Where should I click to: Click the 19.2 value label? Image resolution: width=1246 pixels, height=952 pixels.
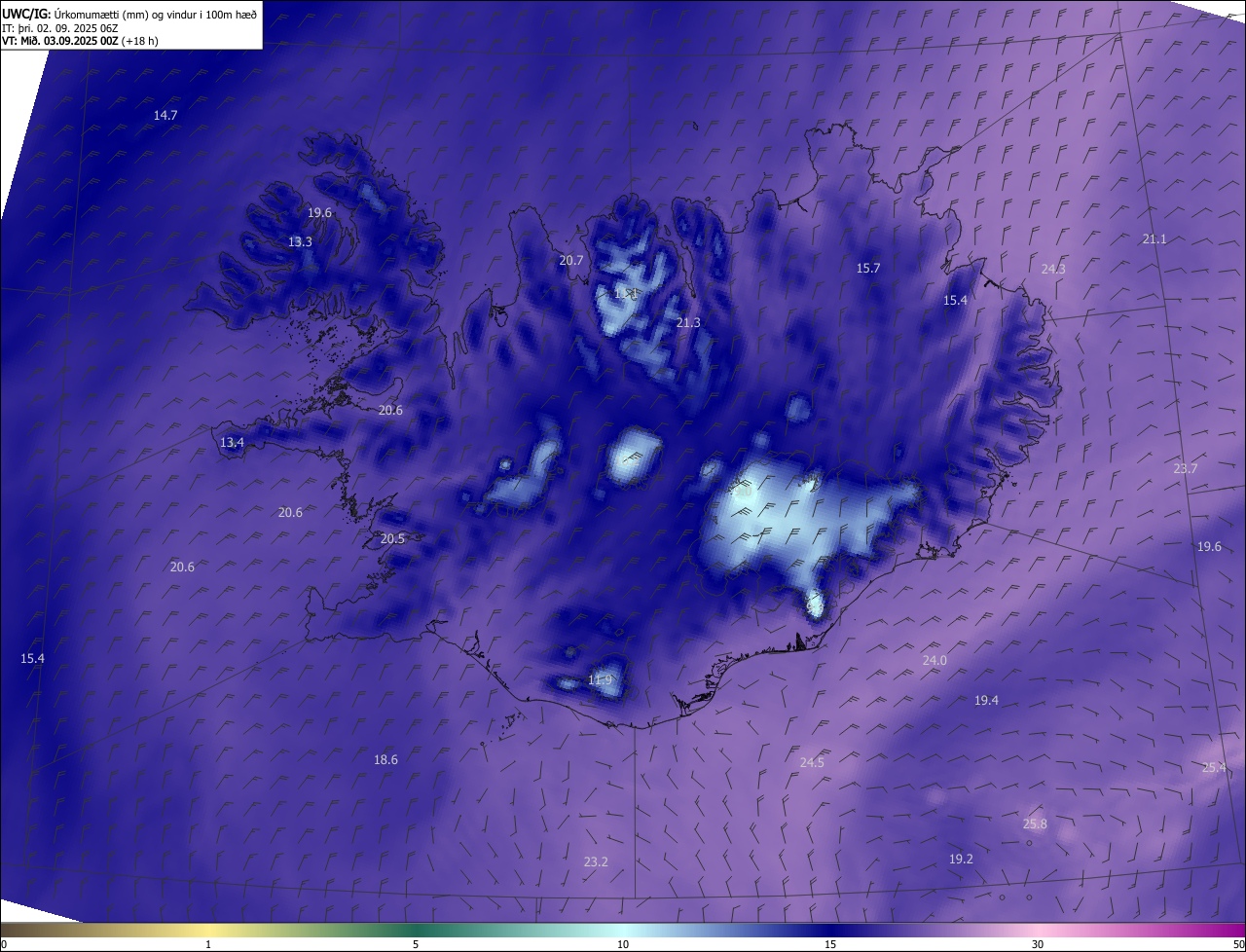(961, 859)
